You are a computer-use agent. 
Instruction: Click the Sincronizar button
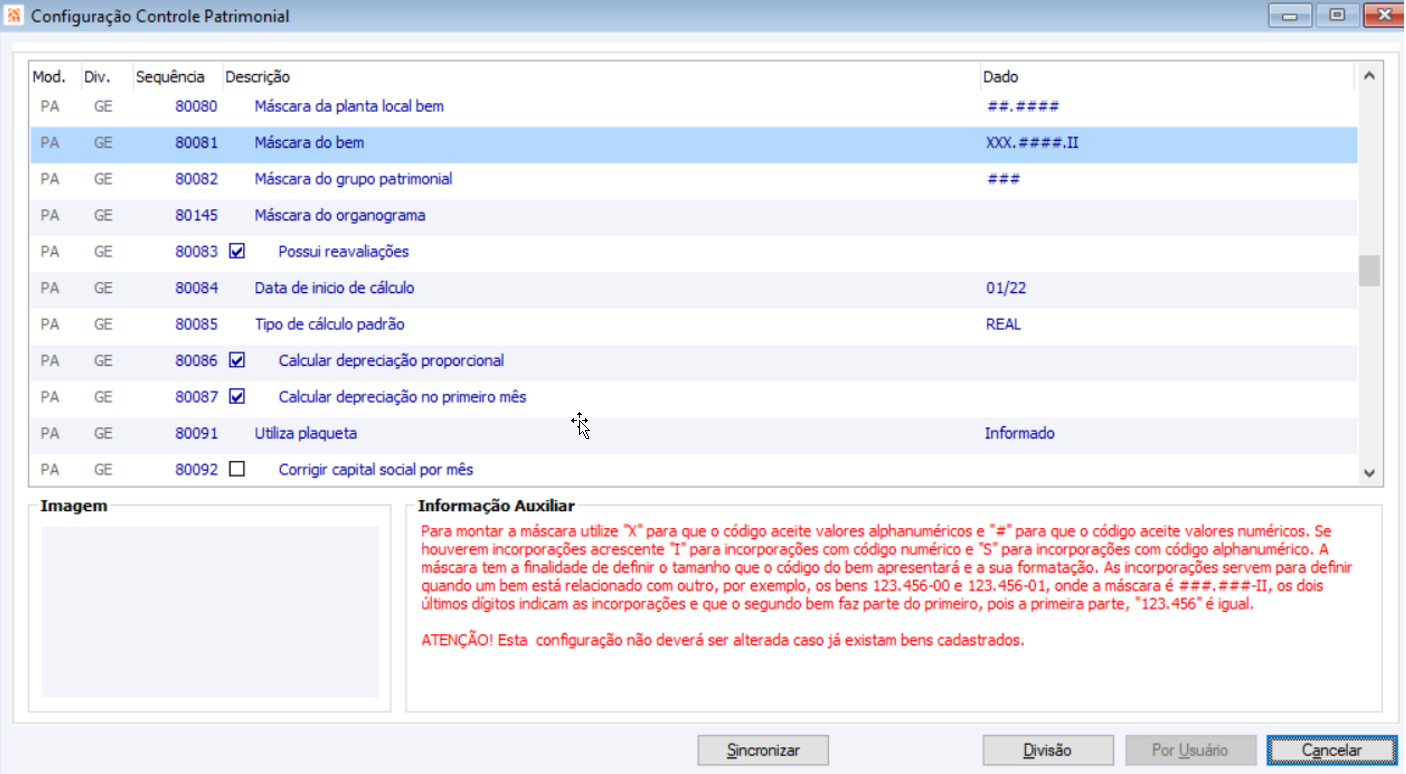764,750
